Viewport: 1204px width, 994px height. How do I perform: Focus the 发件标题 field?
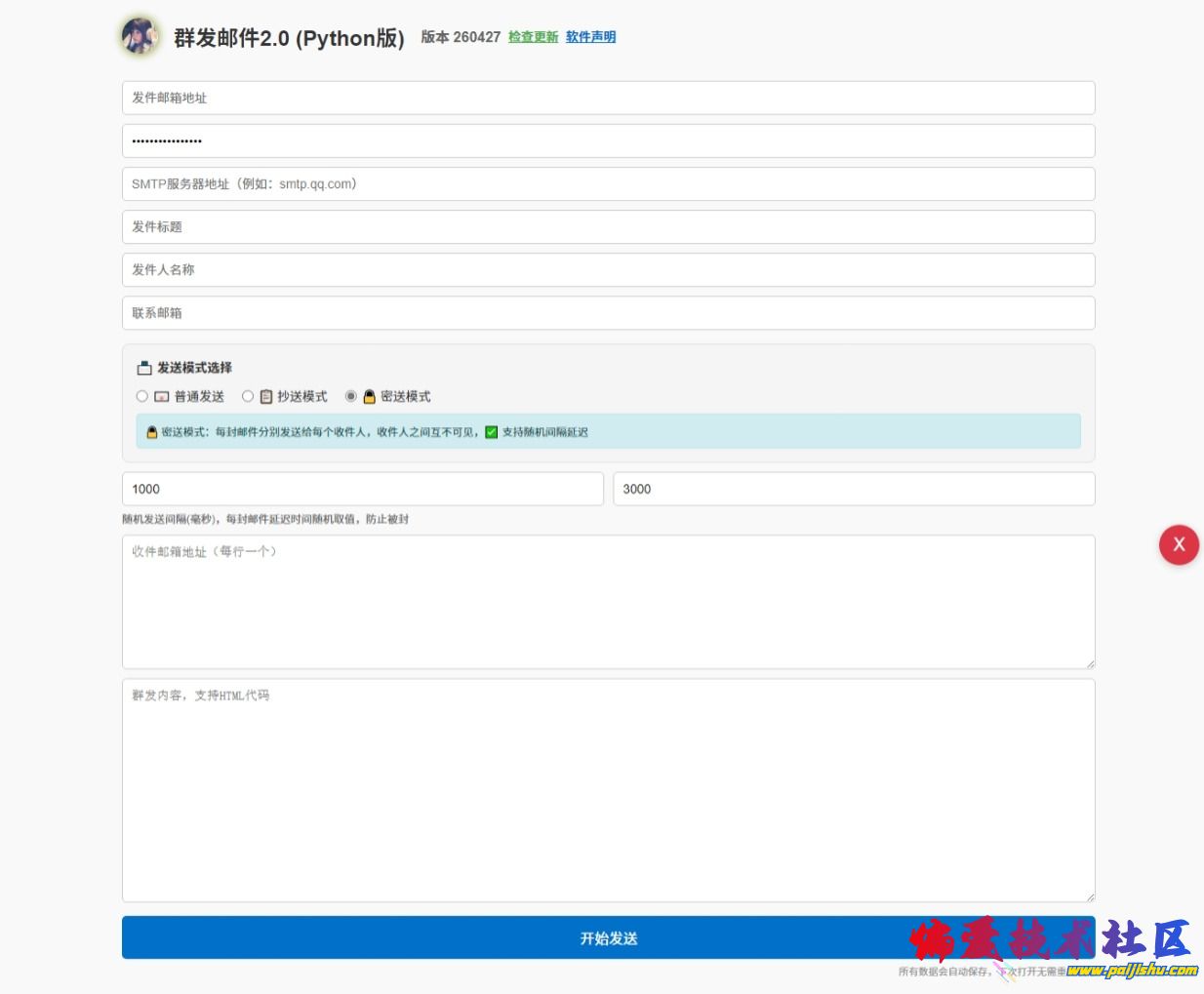[x=608, y=226]
